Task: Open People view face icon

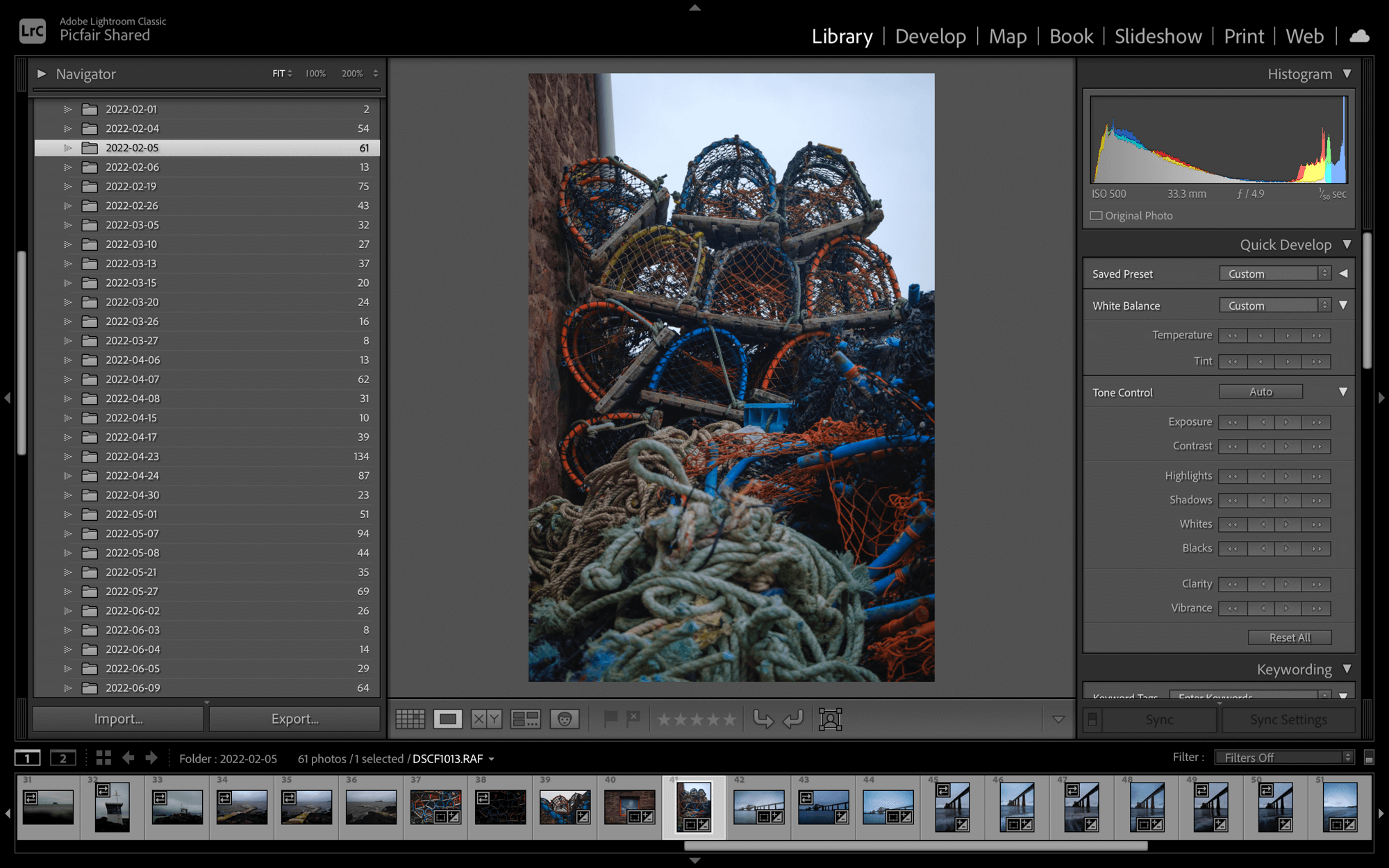Action: pos(565,719)
